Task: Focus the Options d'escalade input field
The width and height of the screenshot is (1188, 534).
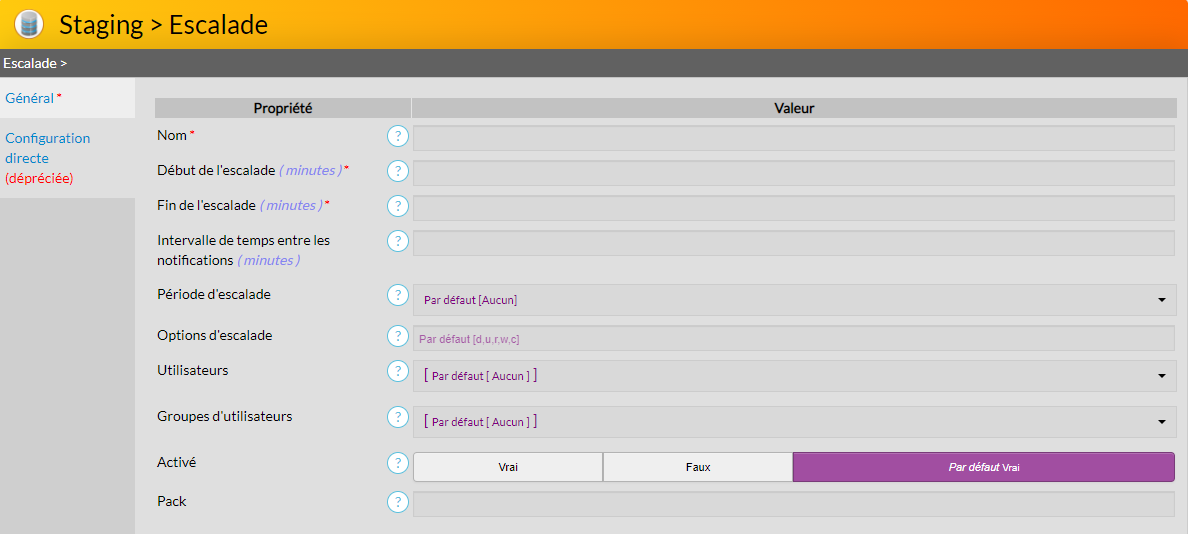Action: (793, 339)
